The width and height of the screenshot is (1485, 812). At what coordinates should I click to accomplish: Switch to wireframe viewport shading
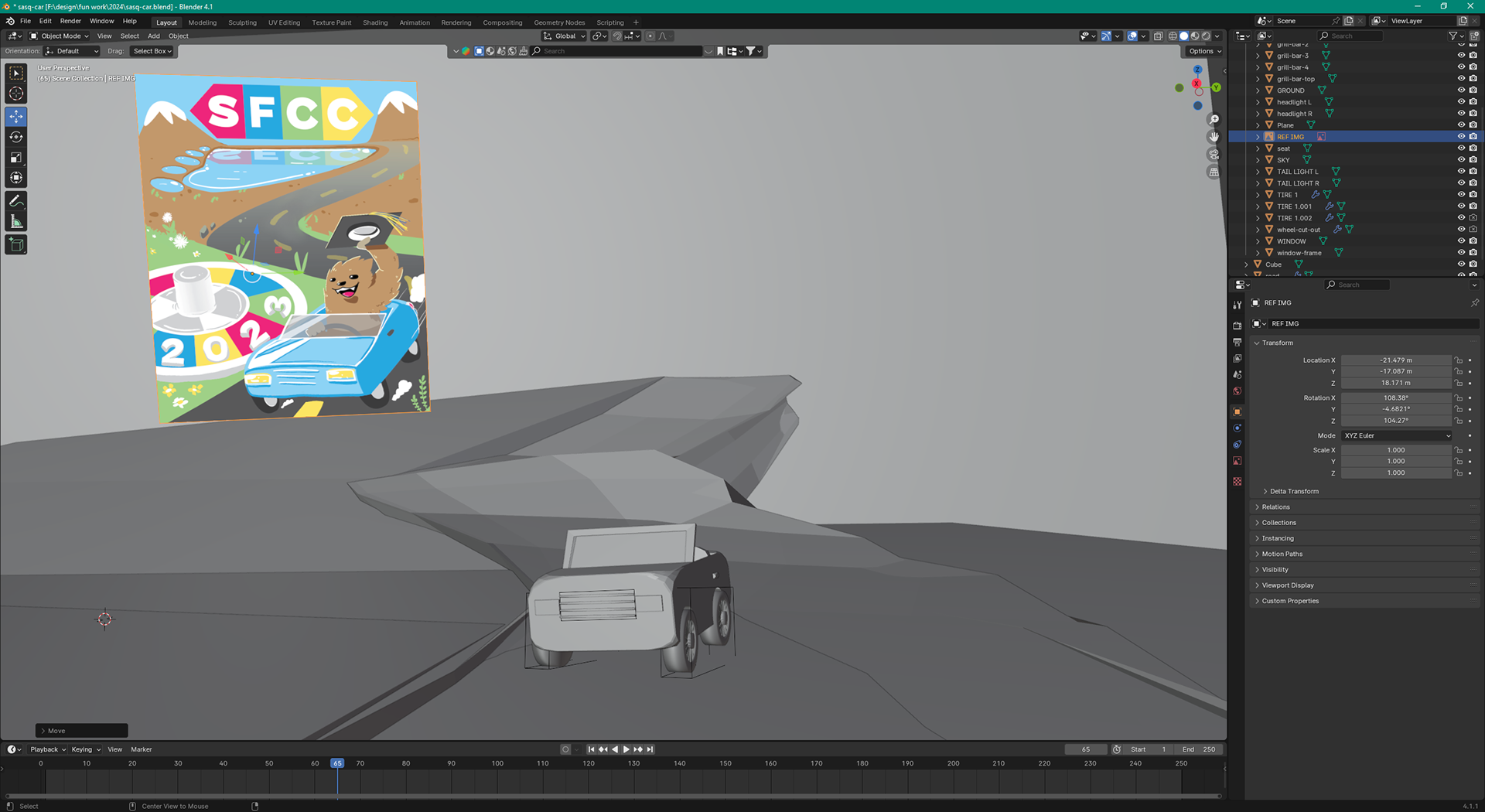click(x=1173, y=36)
